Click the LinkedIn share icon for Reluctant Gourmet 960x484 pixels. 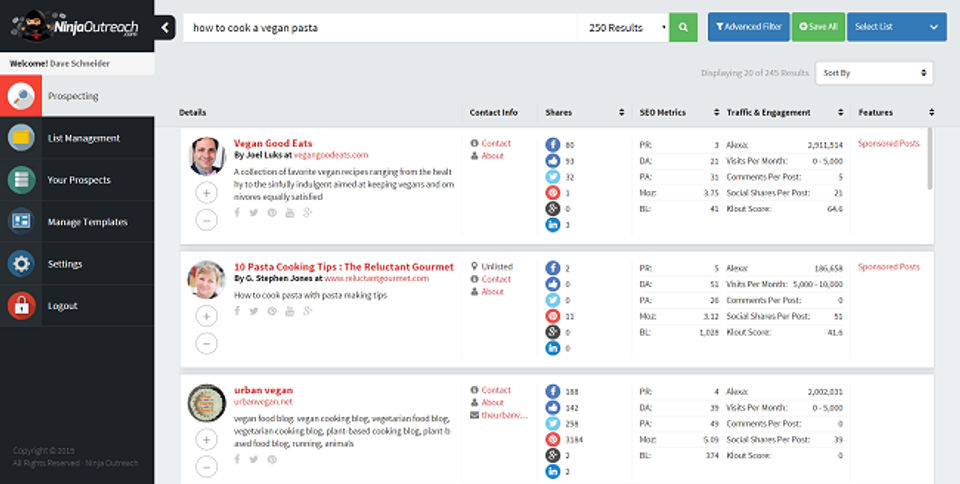(553, 348)
